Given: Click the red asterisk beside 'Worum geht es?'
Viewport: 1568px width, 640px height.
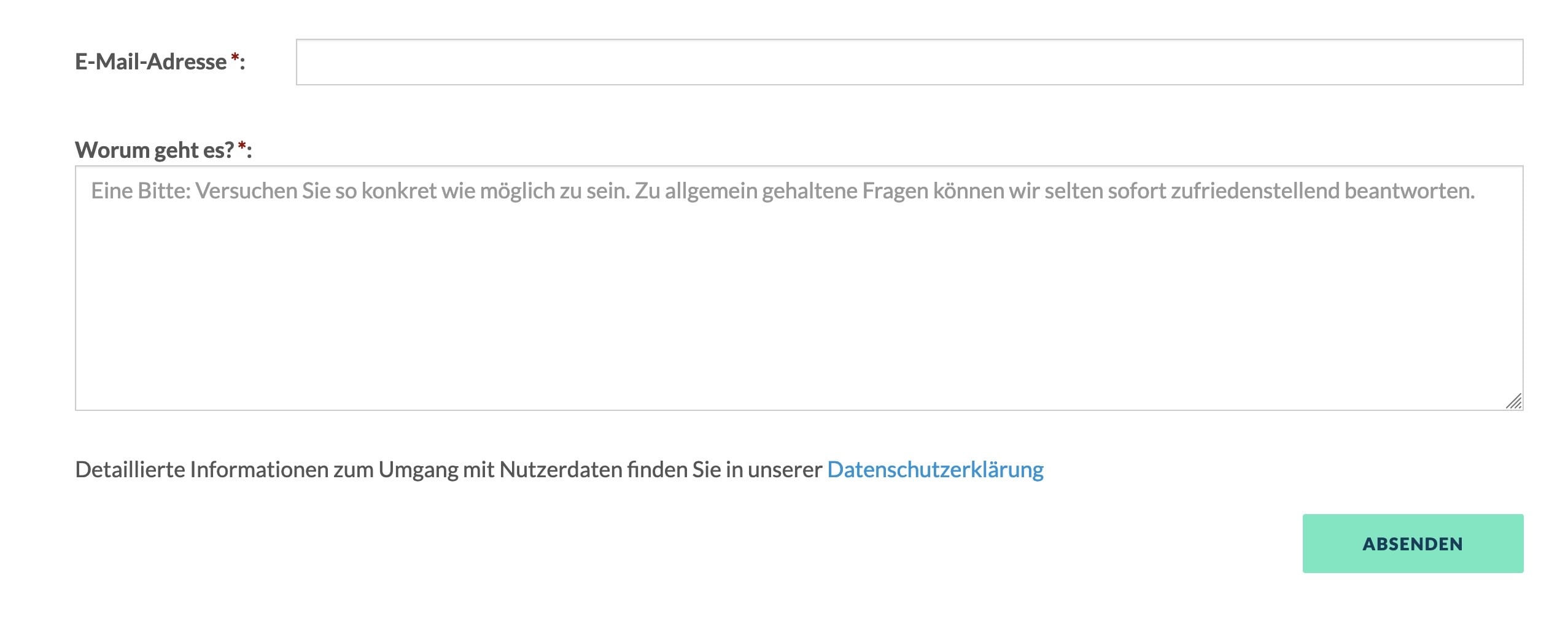Looking at the screenshot, I should click(242, 147).
